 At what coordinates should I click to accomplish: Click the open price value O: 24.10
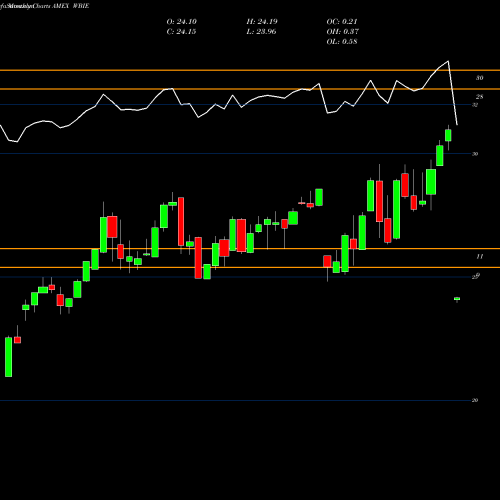click(181, 22)
